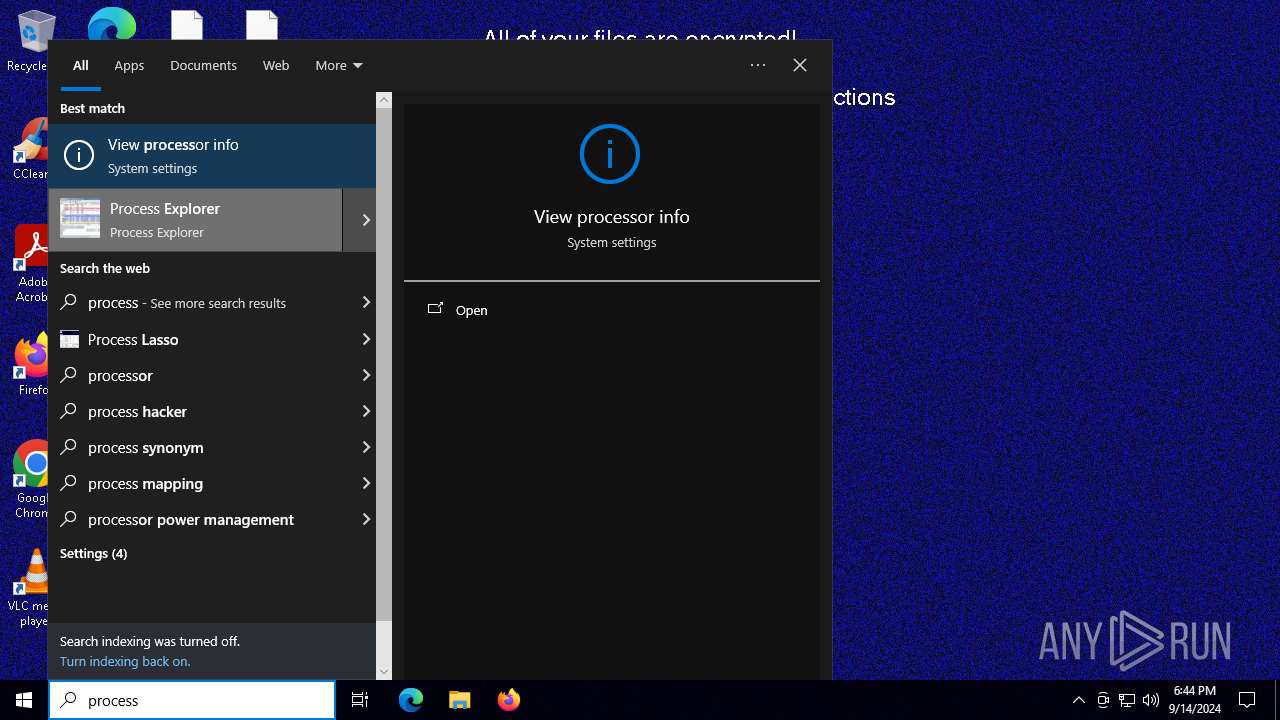This screenshot has width=1280, height=720.
Task: Click the results list scrollbar down arrow
Action: pyautogui.click(x=384, y=672)
